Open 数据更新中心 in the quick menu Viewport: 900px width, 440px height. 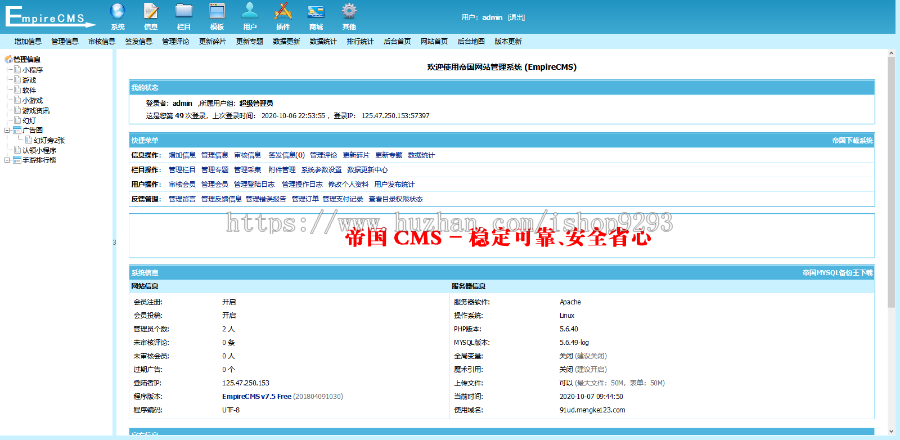pyautogui.click(x=368, y=170)
